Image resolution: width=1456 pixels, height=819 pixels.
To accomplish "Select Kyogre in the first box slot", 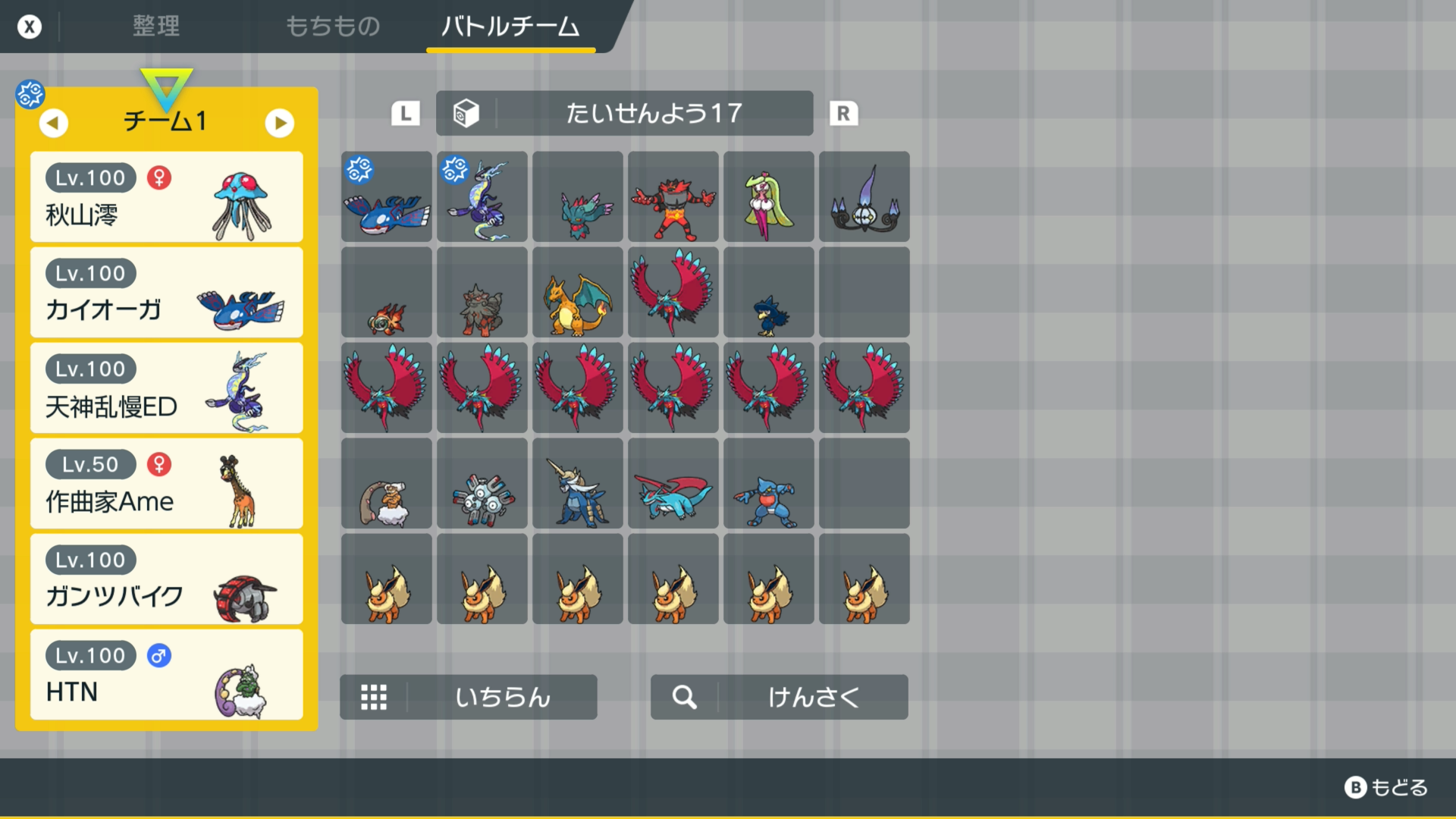I will coord(387,196).
